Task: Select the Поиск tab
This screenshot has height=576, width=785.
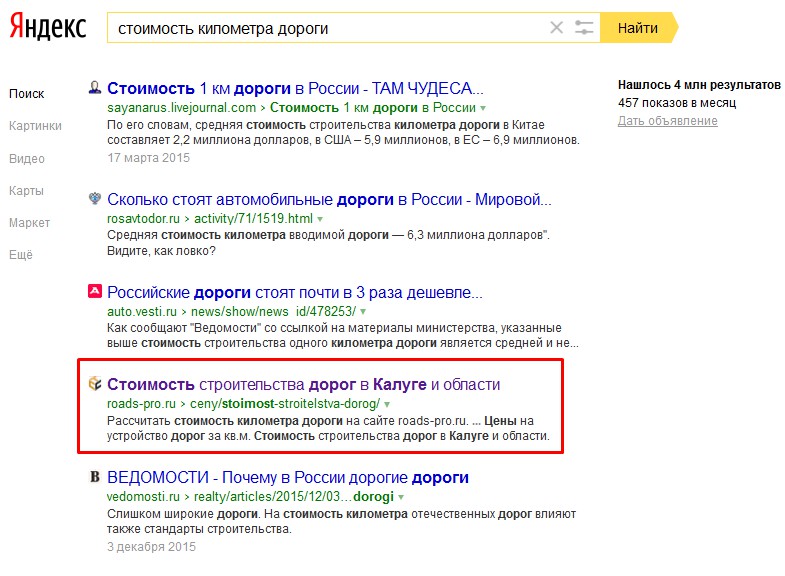Action: (x=27, y=94)
